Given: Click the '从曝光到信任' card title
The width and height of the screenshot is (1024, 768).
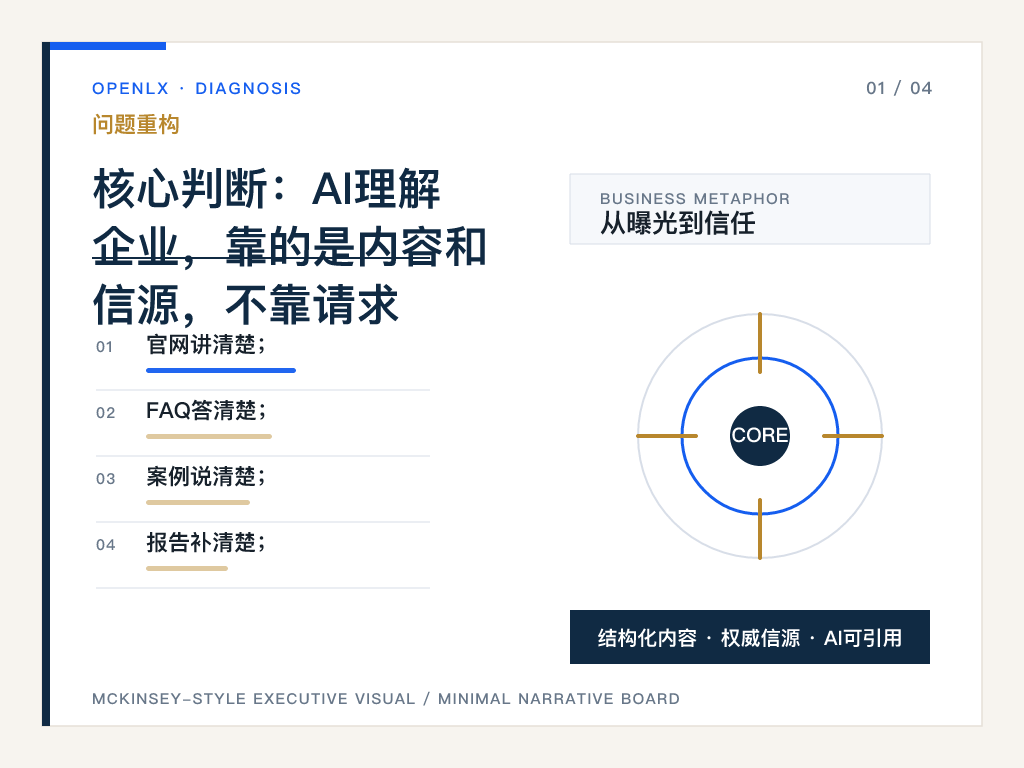Looking at the screenshot, I should pos(677,223).
